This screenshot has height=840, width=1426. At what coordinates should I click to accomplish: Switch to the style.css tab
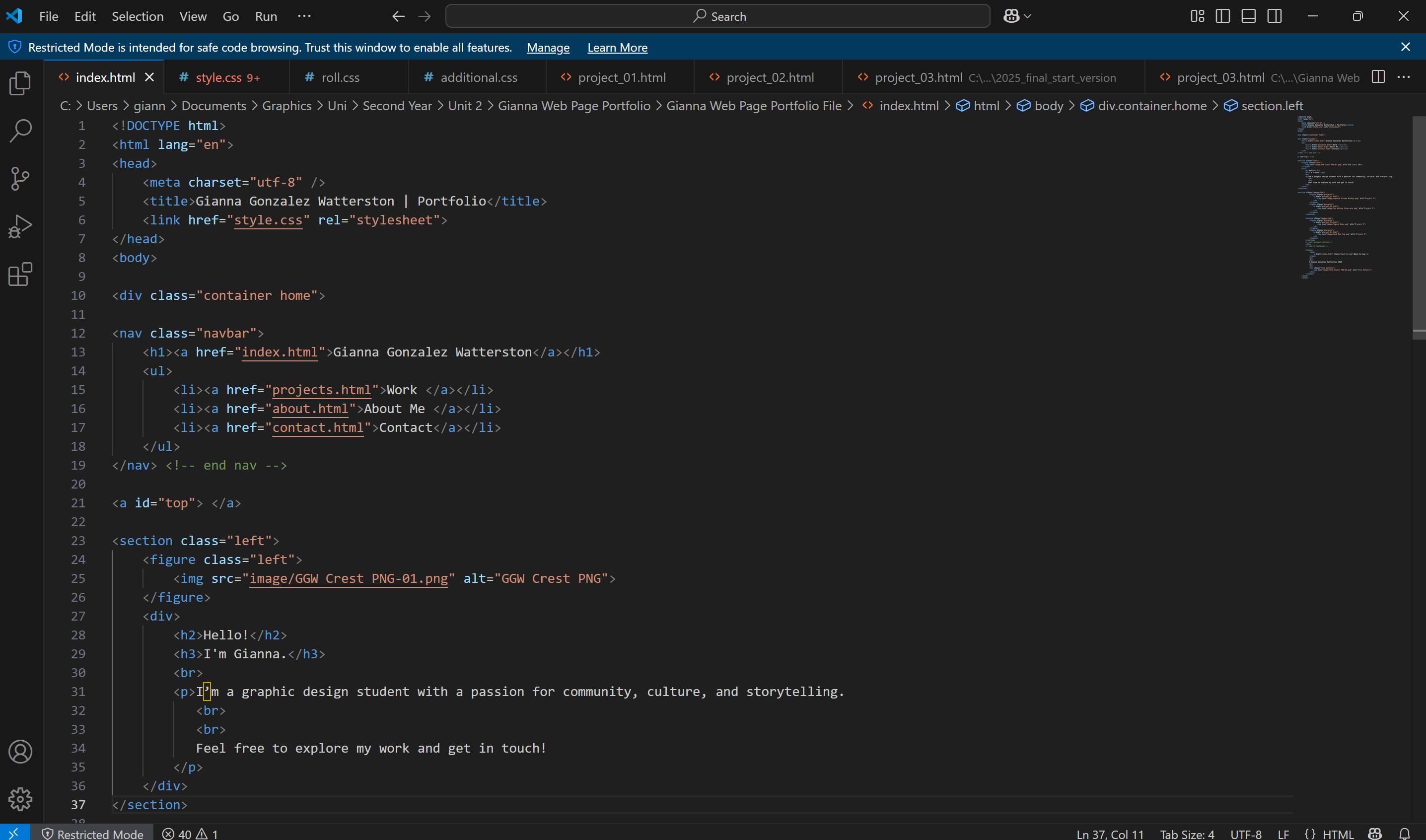click(226, 77)
